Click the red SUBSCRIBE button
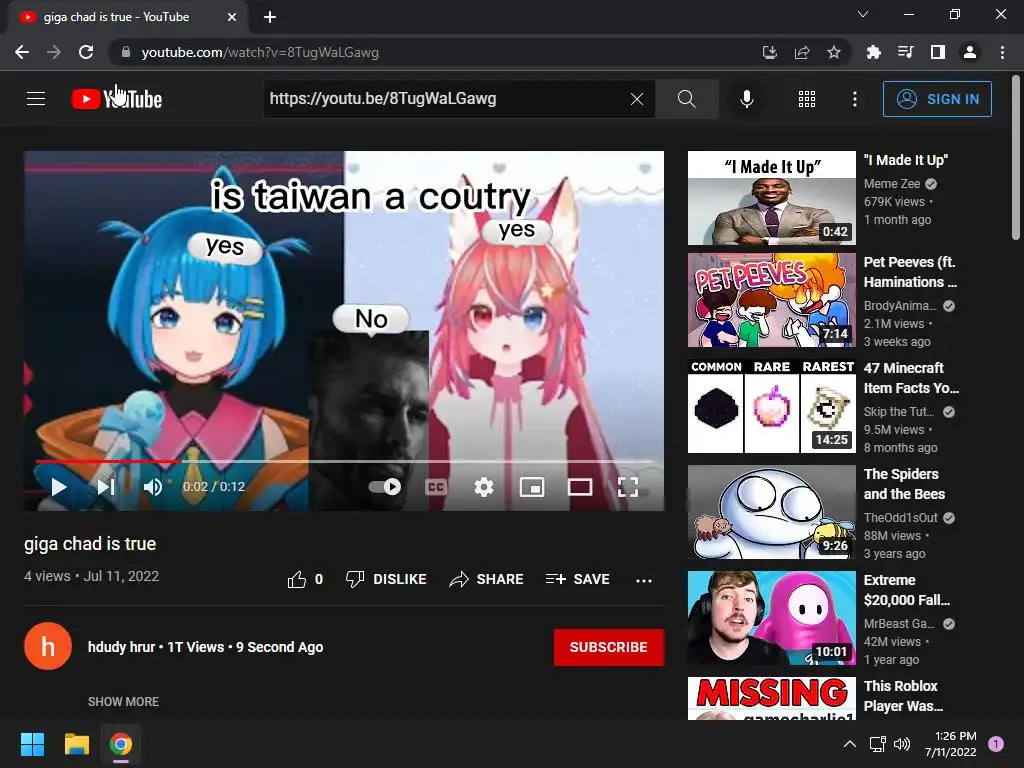This screenshot has width=1024, height=768. pos(609,647)
